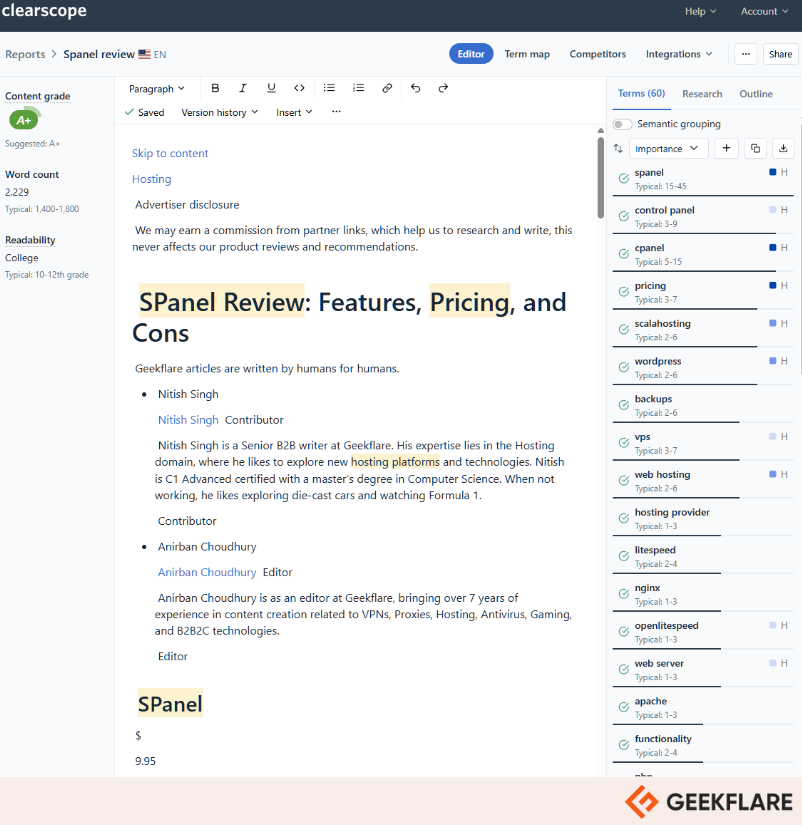Screen dimensions: 802x825
Task: Select the vps term row
Action: click(x=703, y=443)
